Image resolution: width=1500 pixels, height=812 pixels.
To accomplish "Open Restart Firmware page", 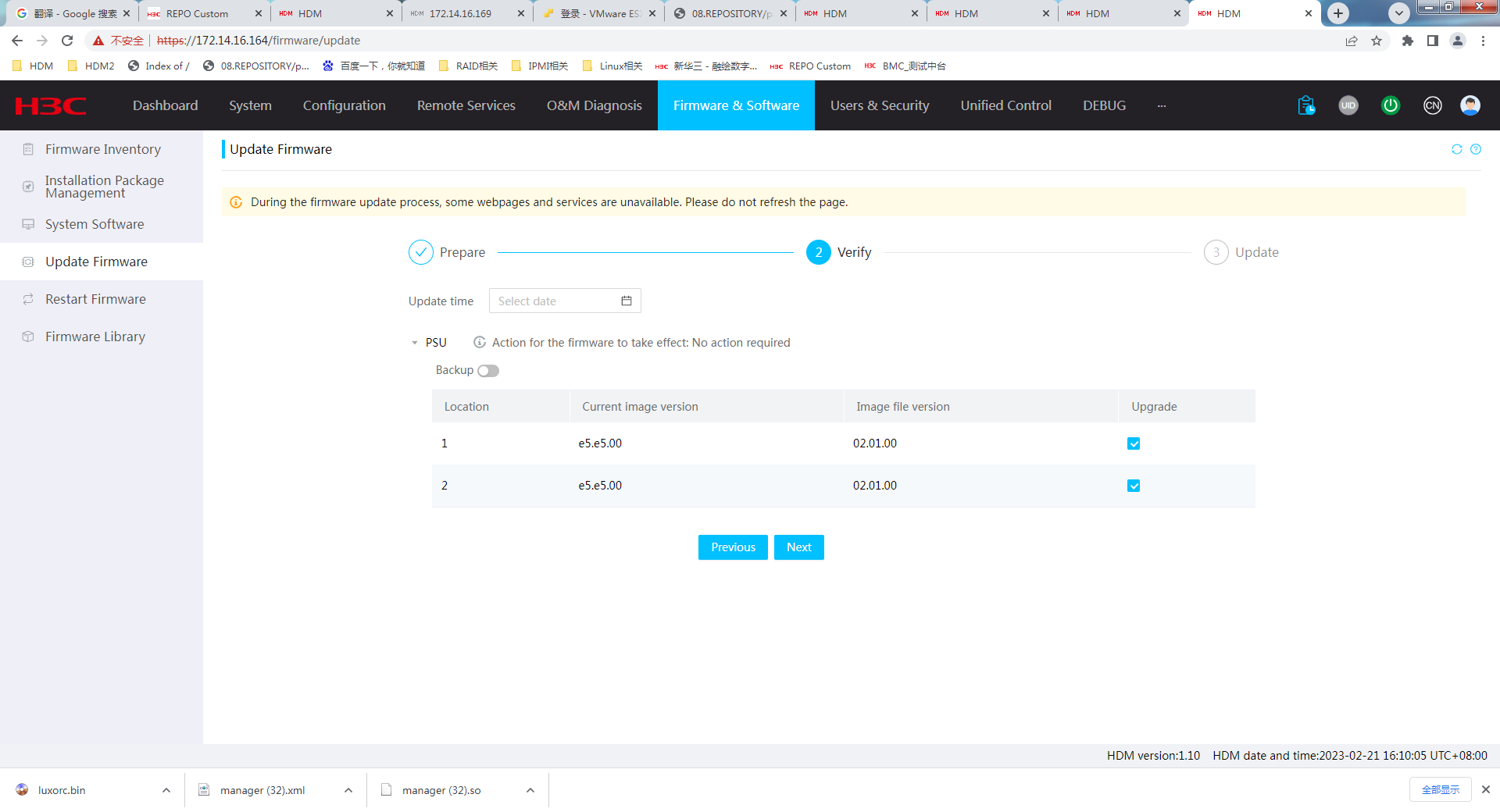I will (102, 299).
